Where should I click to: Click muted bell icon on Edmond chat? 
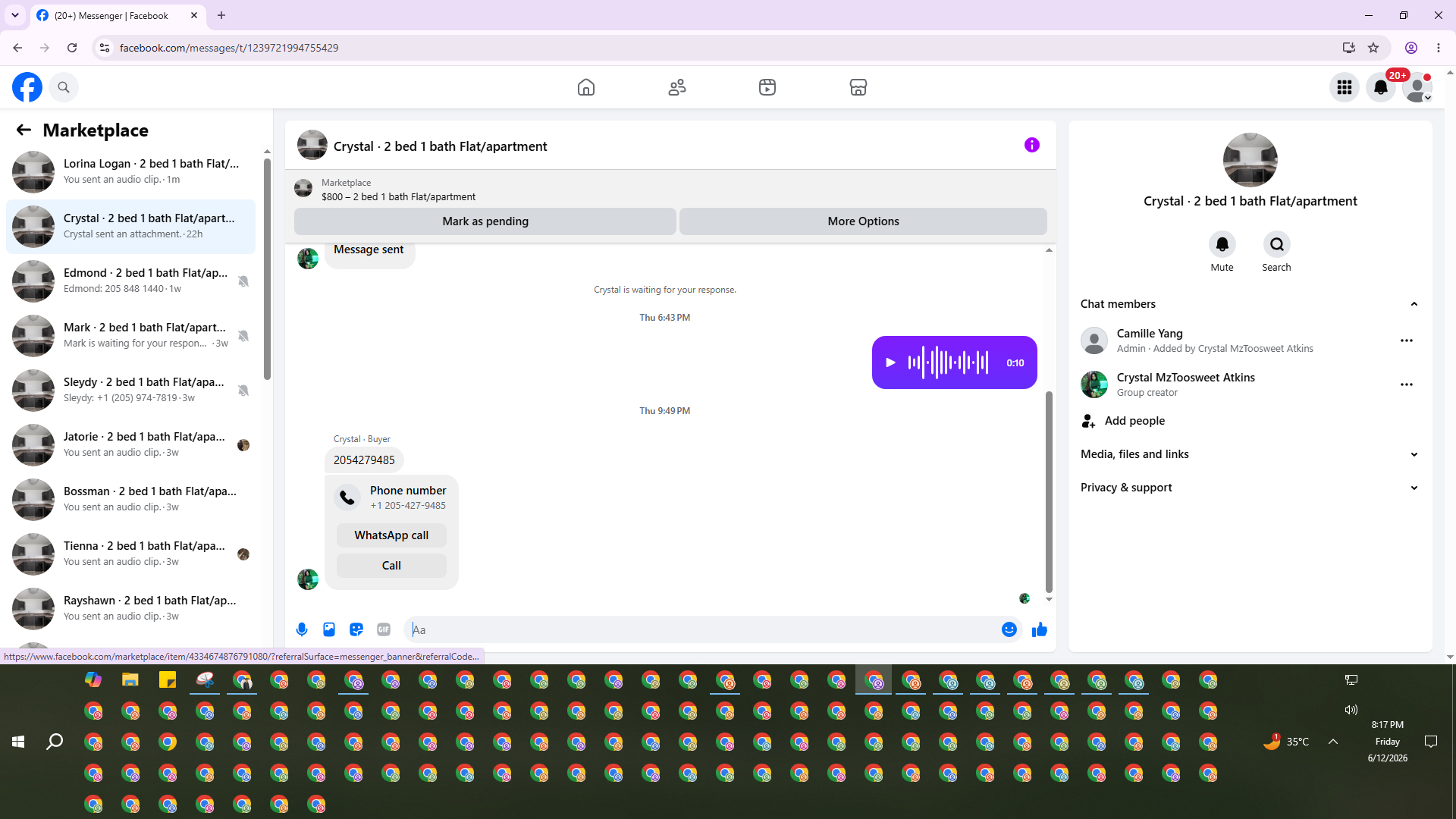(x=243, y=281)
